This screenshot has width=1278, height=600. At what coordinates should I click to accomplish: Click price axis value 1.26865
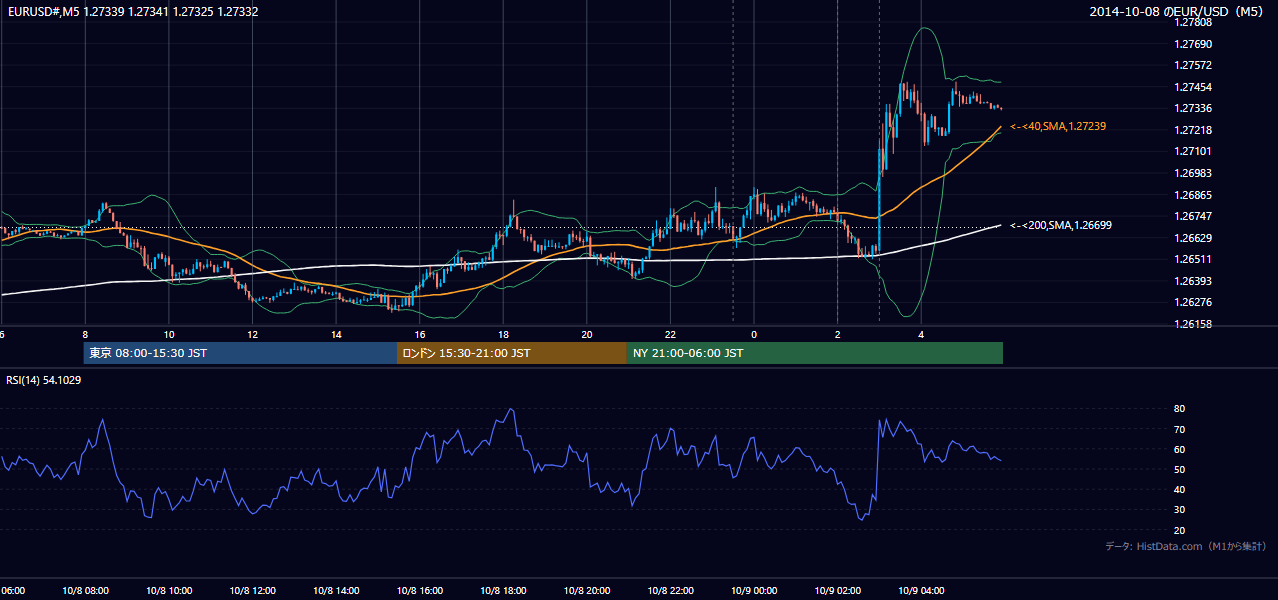1194,195
